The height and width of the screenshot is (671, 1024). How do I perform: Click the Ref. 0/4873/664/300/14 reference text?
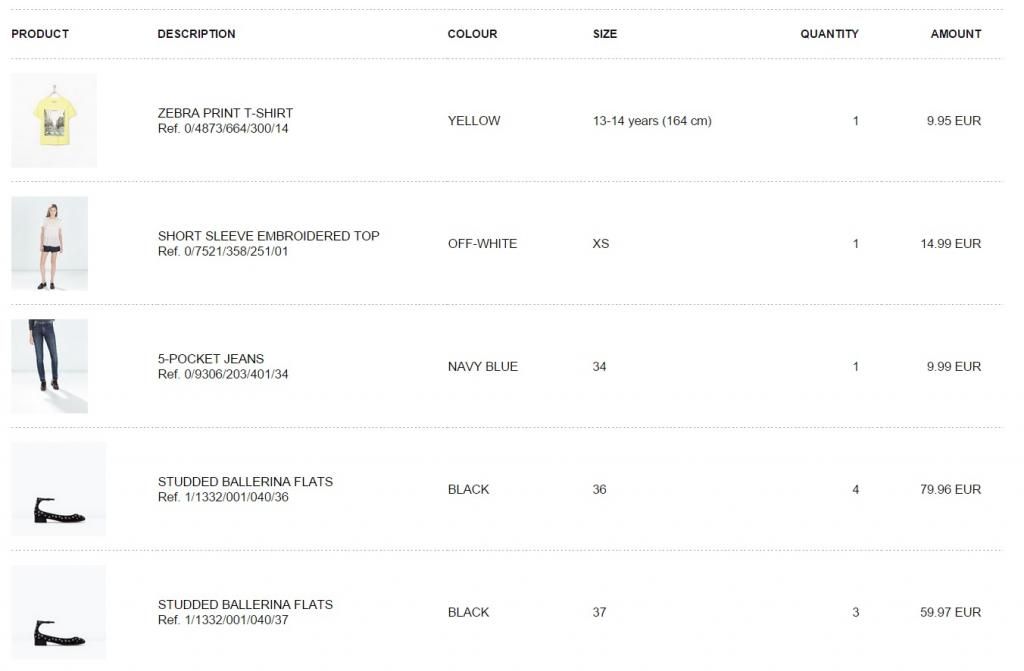point(223,129)
